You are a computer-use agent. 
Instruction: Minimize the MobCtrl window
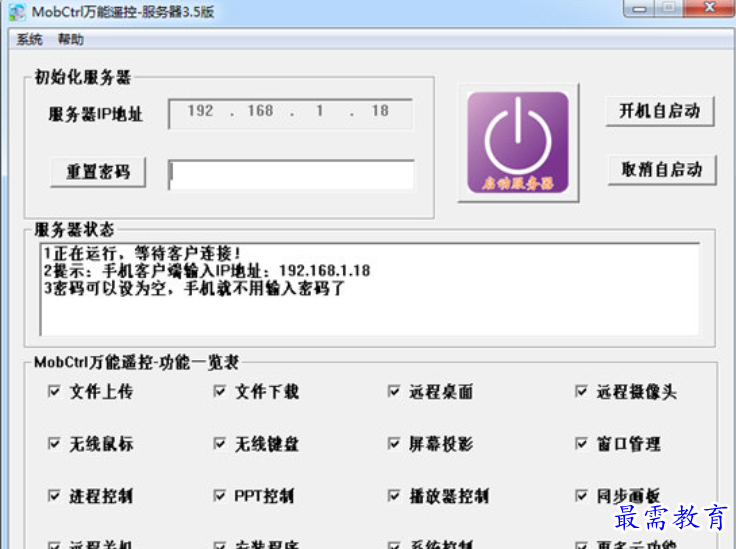(x=639, y=8)
